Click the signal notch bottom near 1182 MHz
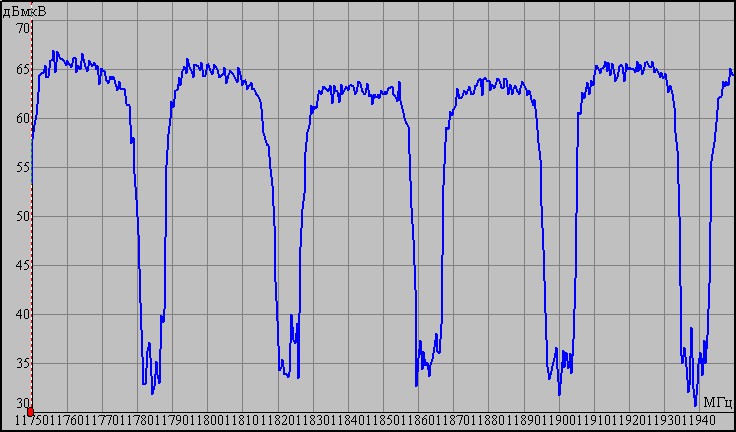Screen dimensions: 736x432 [x=288, y=374]
